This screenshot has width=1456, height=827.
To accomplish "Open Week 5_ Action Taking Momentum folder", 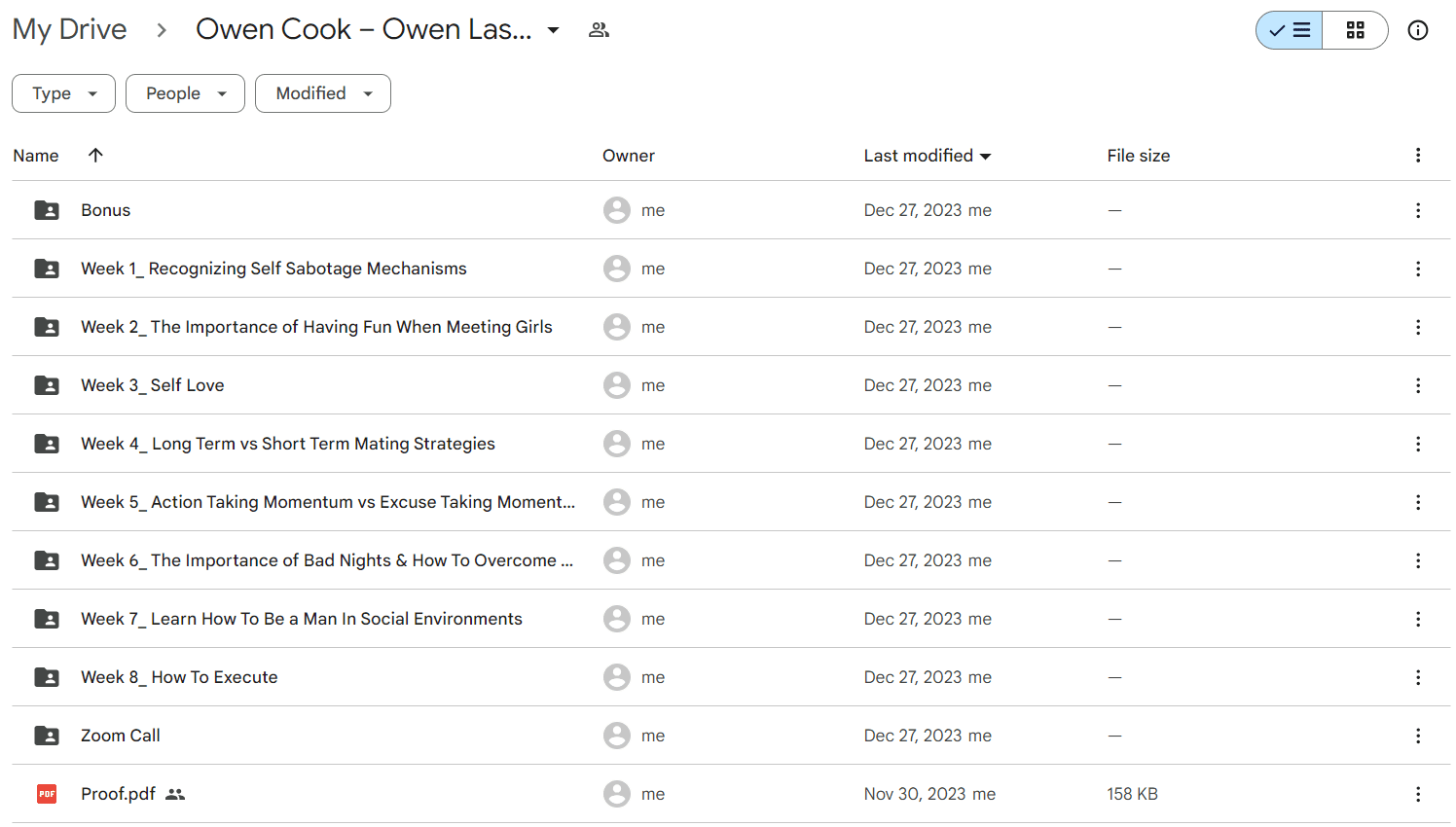I will pyautogui.click(x=328, y=502).
